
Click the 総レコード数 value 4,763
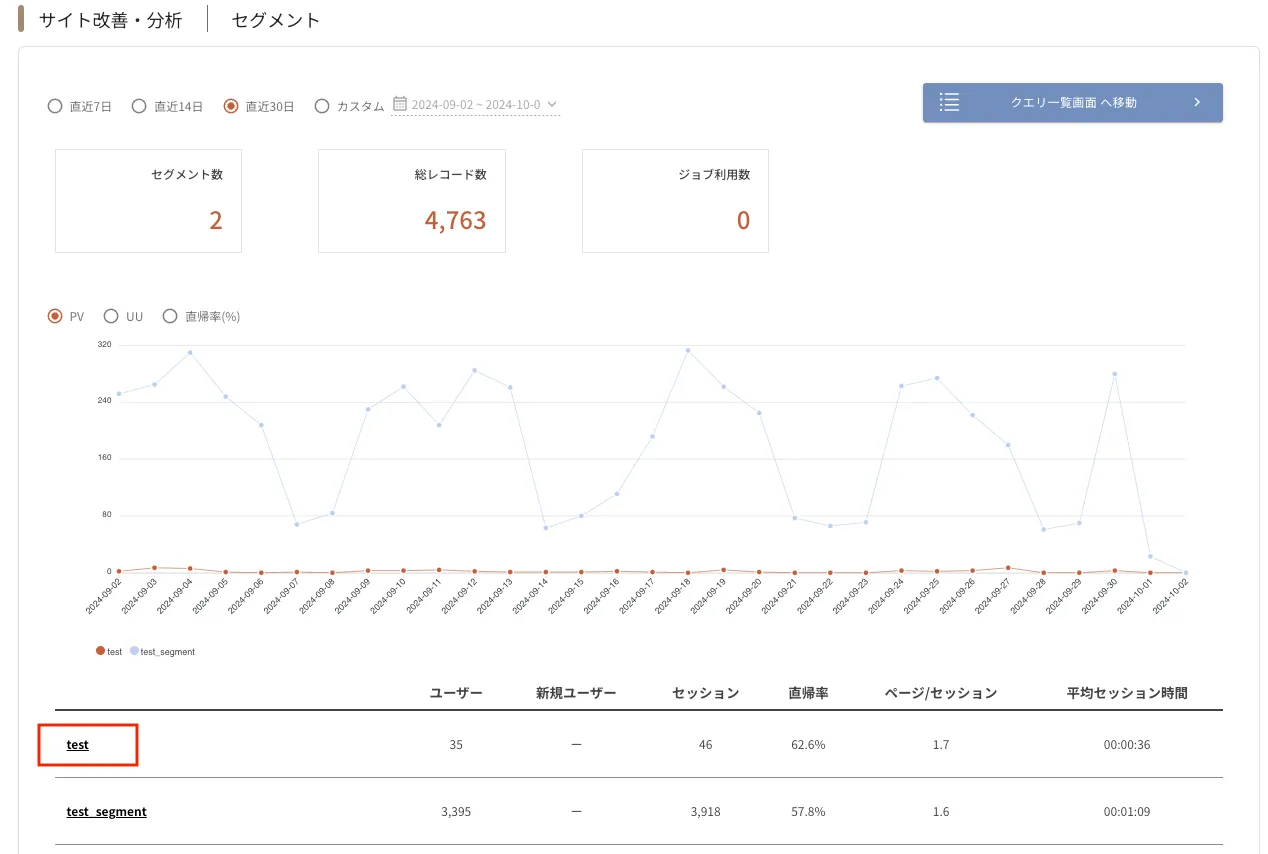(455, 220)
